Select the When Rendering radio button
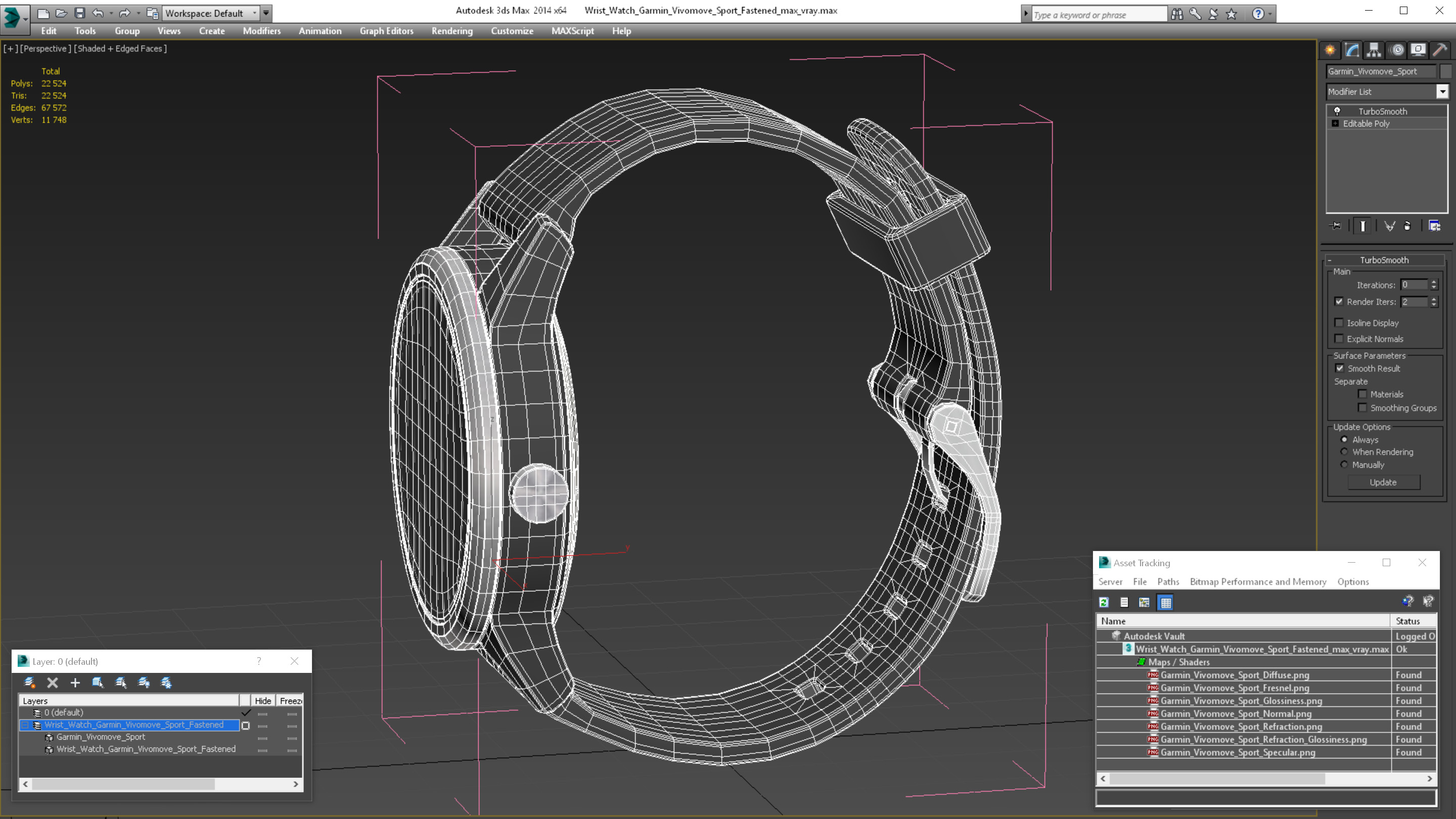The width and height of the screenshot is (1456, 819). point(1344,451)
